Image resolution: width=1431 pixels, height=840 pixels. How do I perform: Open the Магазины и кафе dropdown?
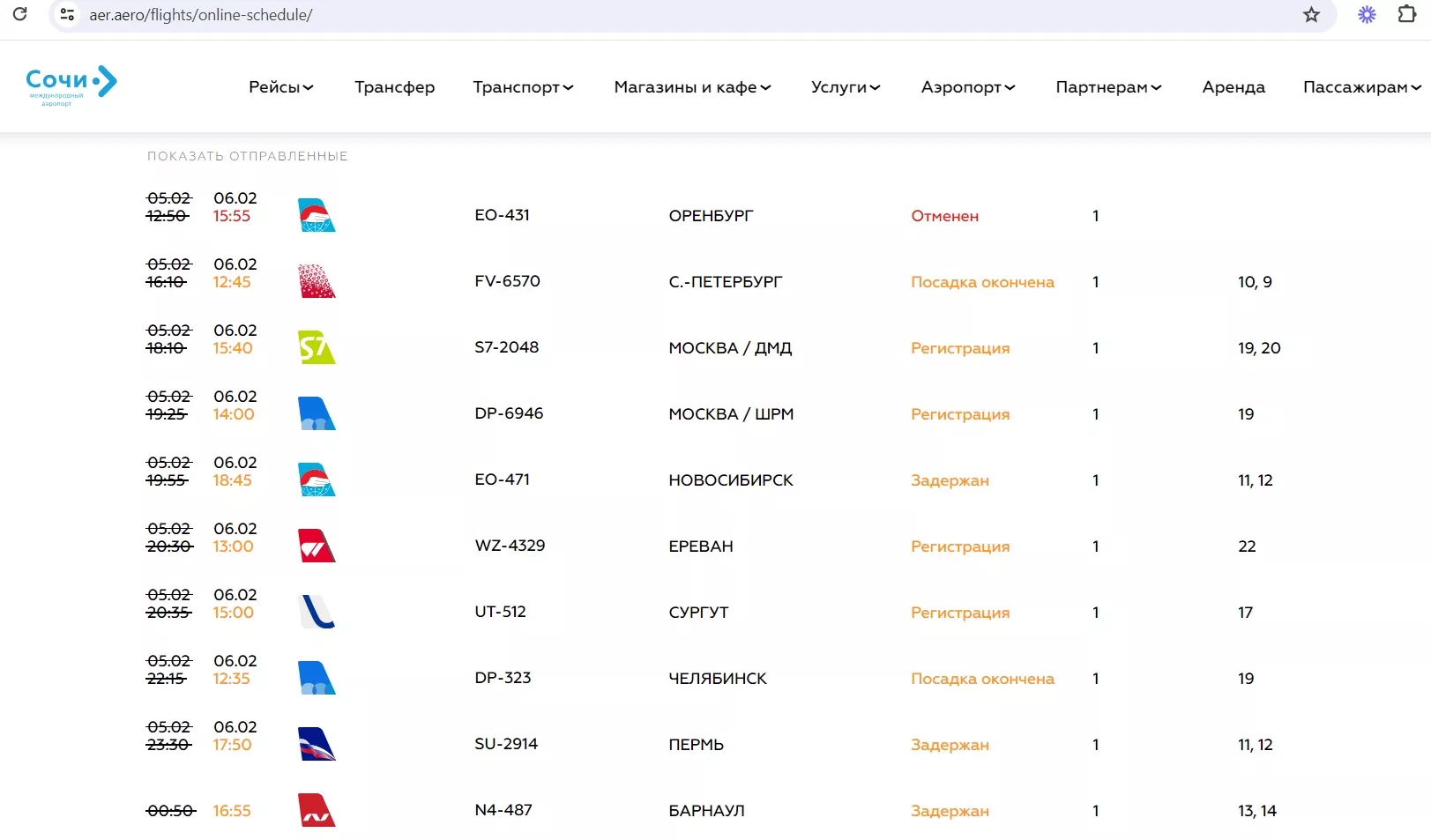pyautogui.click(x=692, y=86)
